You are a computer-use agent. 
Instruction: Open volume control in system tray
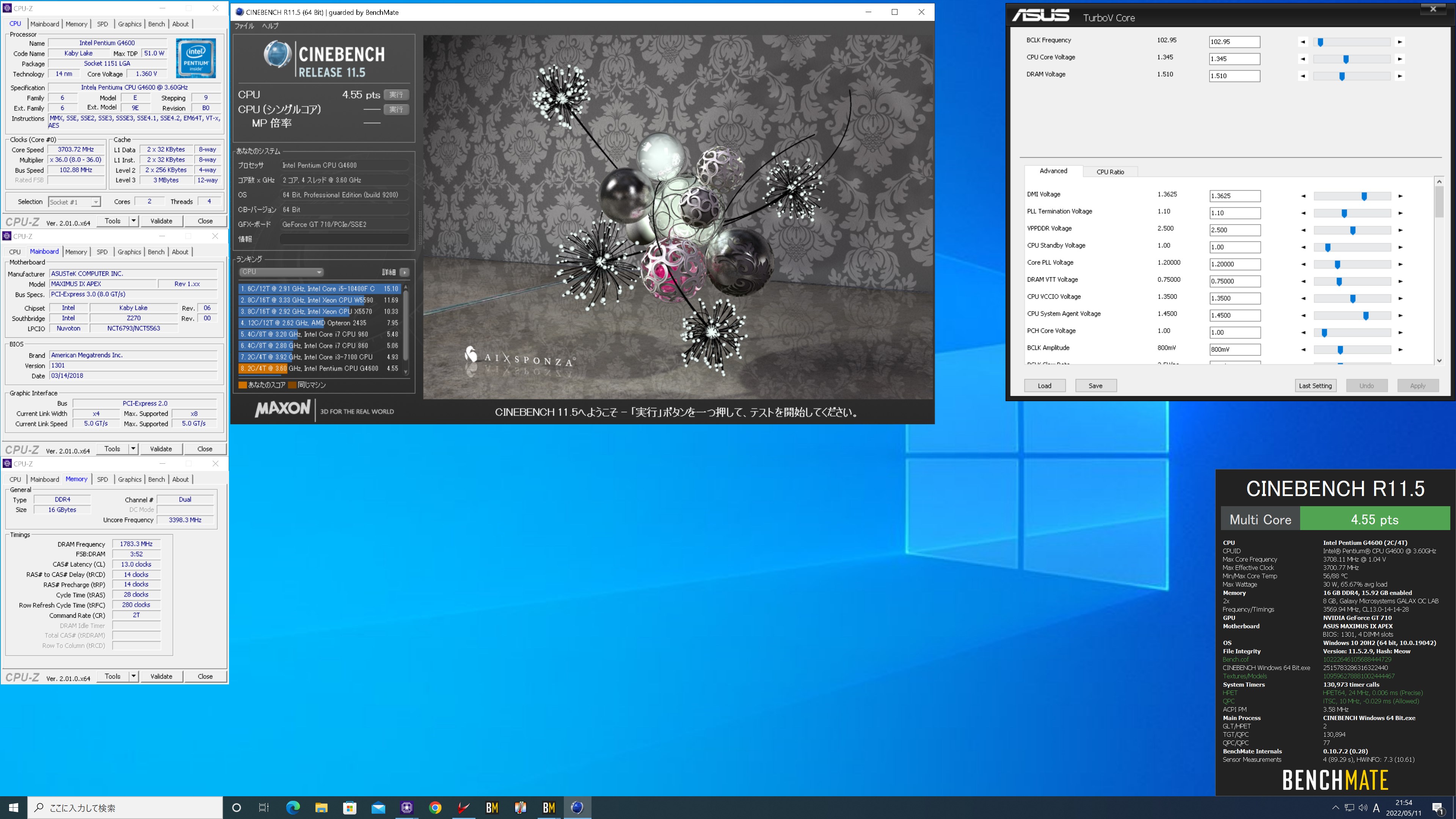point(1363,808)
